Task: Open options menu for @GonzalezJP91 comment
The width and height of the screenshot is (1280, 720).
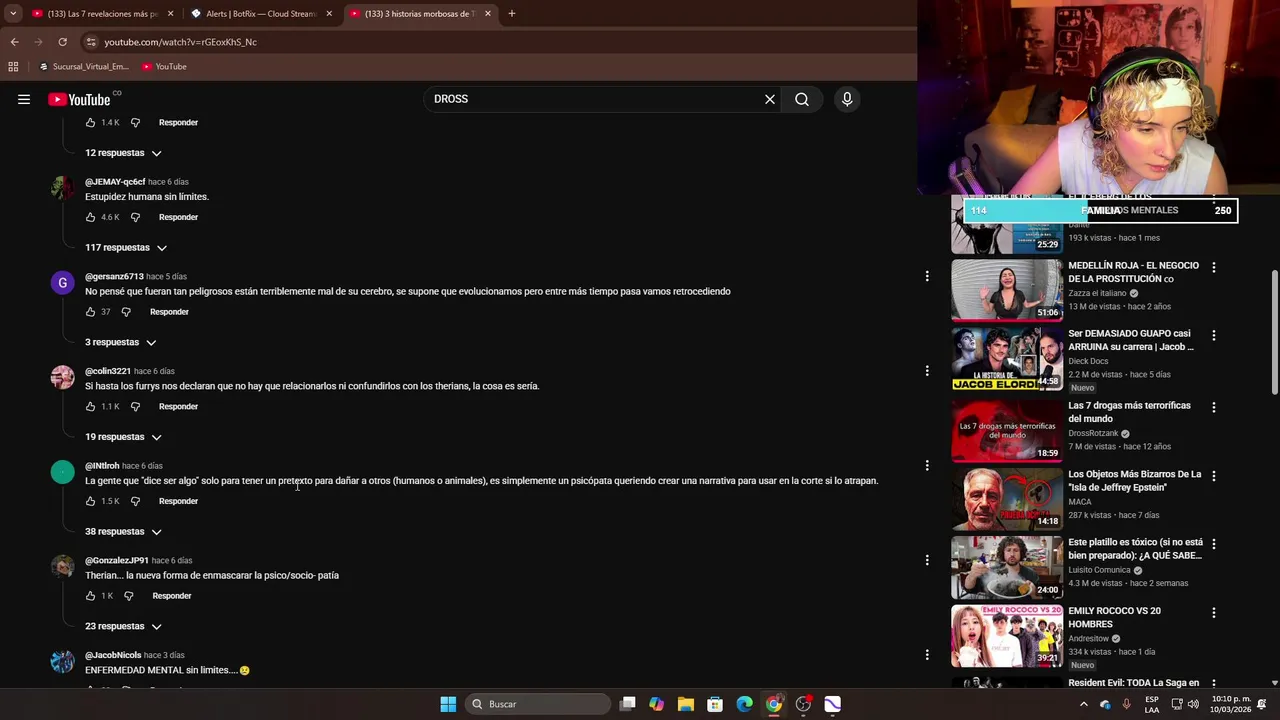Action: coord(927,560)
